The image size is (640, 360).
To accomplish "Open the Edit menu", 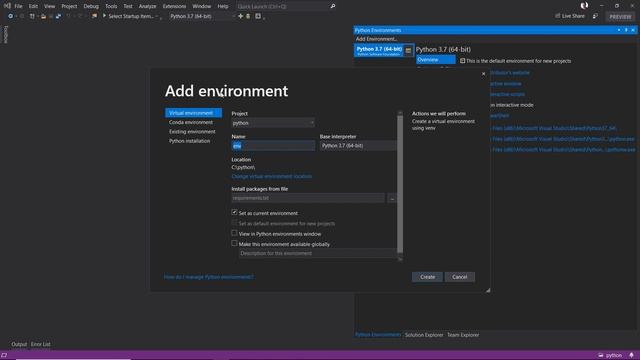I will pyautogui.click(x=33, y=6).
